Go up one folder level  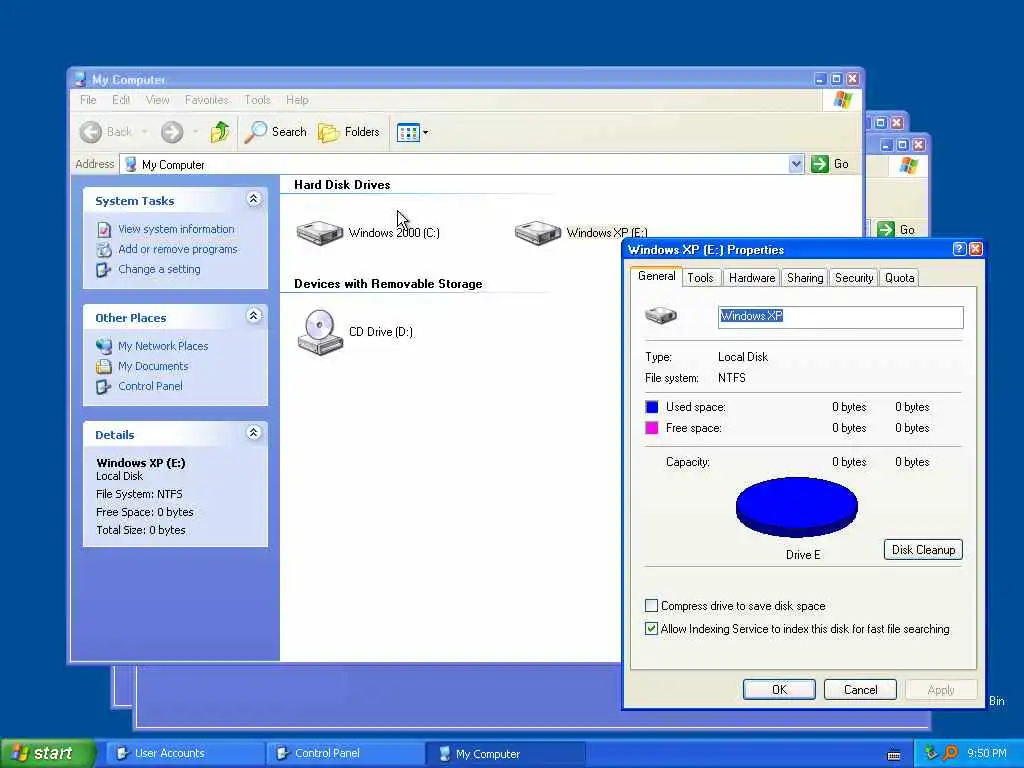[220, 132]
